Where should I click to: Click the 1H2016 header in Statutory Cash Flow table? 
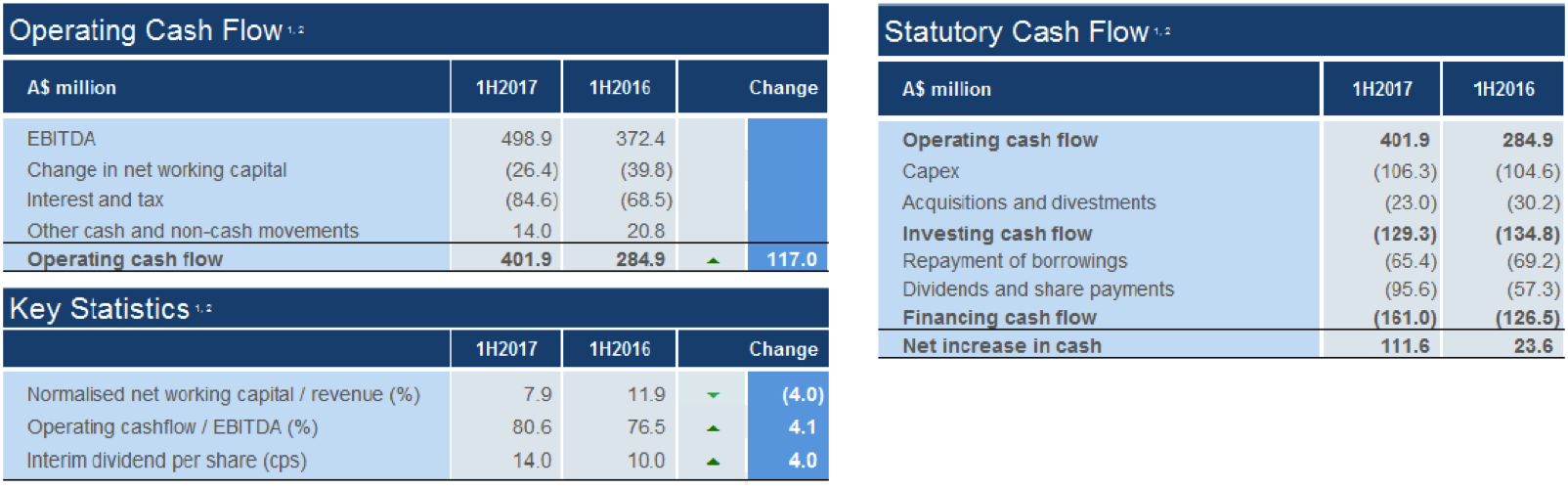(x=1503, y=89)
